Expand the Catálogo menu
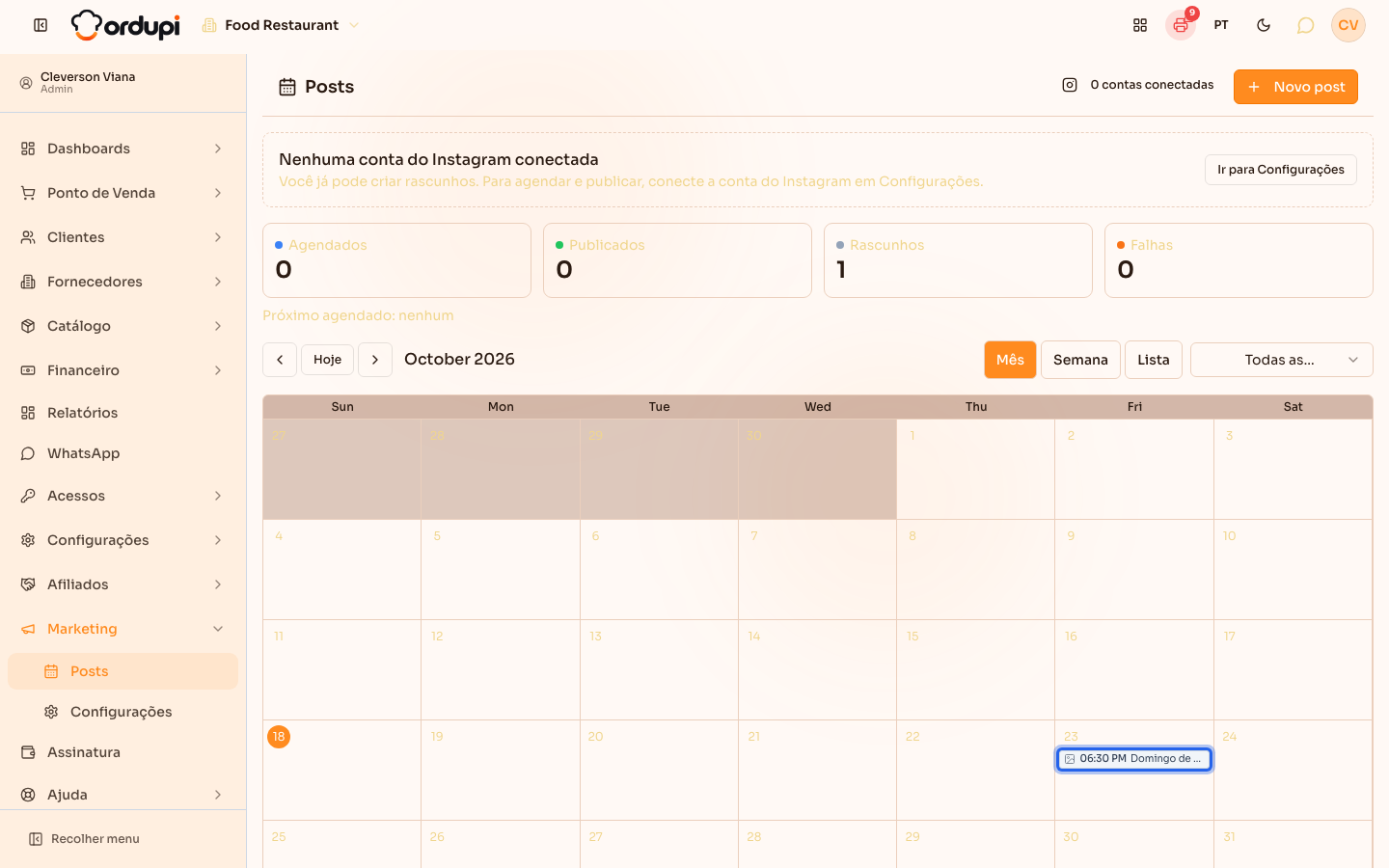This screenshot has height=868, width=1389. point(123,326)
